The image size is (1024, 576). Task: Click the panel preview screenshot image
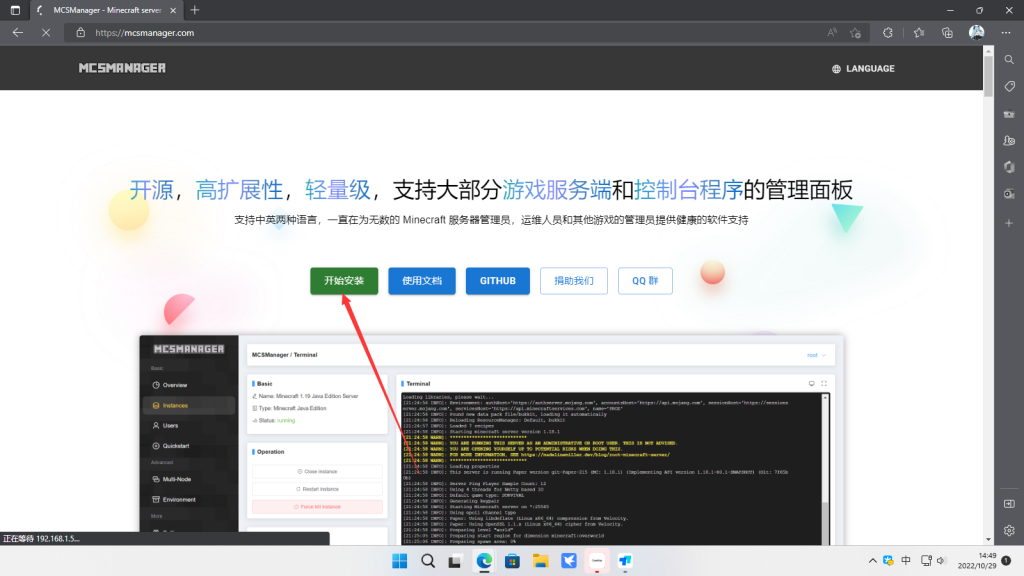[x=491, y=440]
